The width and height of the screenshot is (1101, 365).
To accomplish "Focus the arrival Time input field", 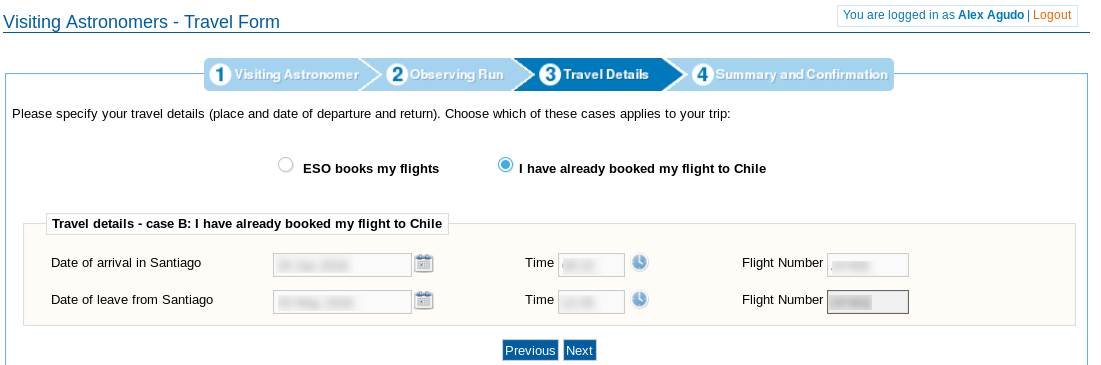I will (x=591, y=265).
